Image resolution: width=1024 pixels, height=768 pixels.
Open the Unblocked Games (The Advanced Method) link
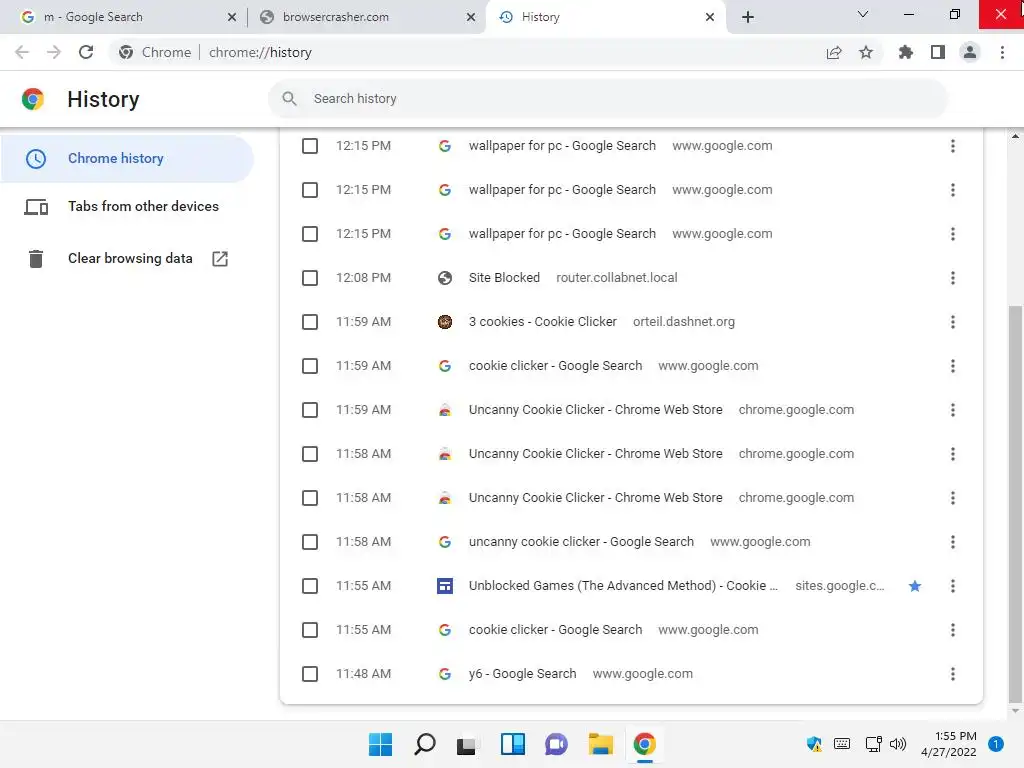coord(623,585)
